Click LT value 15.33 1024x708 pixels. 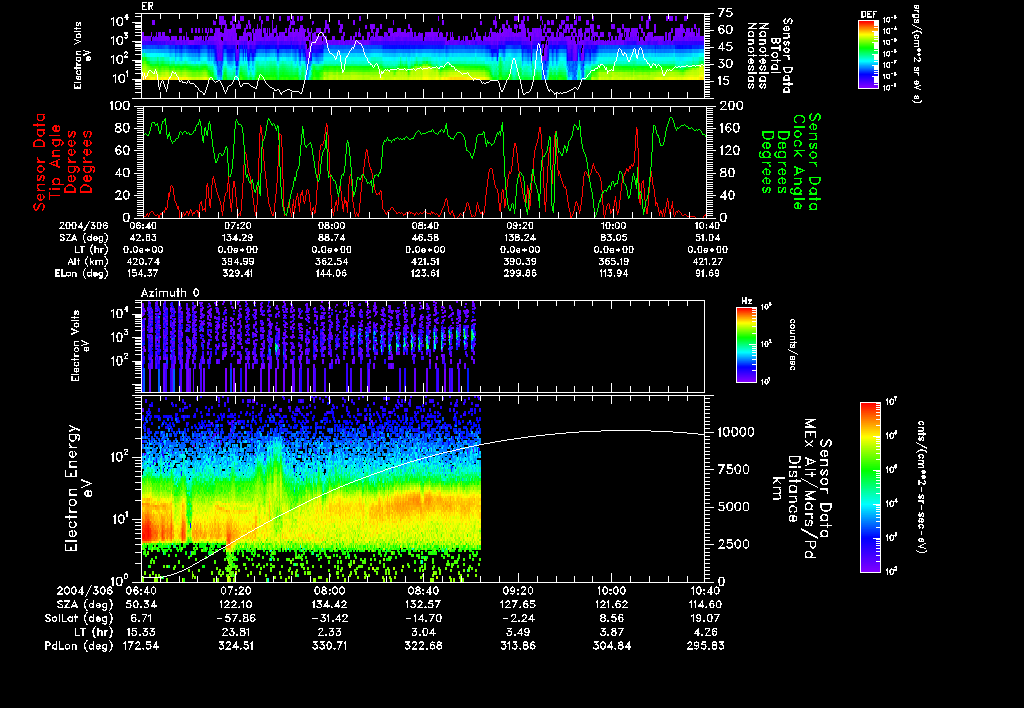click(140, 632)
